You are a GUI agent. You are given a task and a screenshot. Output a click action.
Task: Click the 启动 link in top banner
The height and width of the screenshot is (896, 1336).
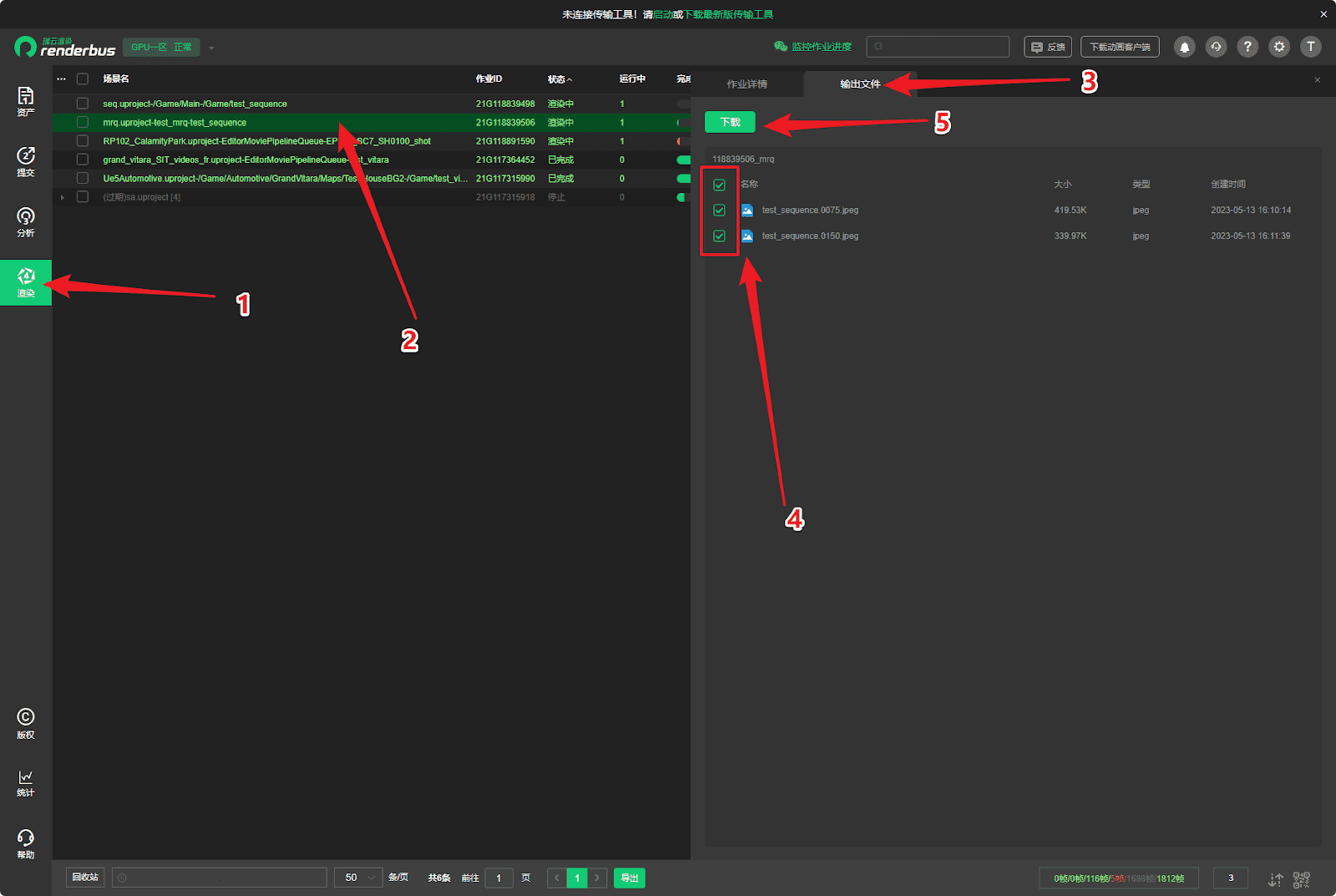(x=663, y=14)
